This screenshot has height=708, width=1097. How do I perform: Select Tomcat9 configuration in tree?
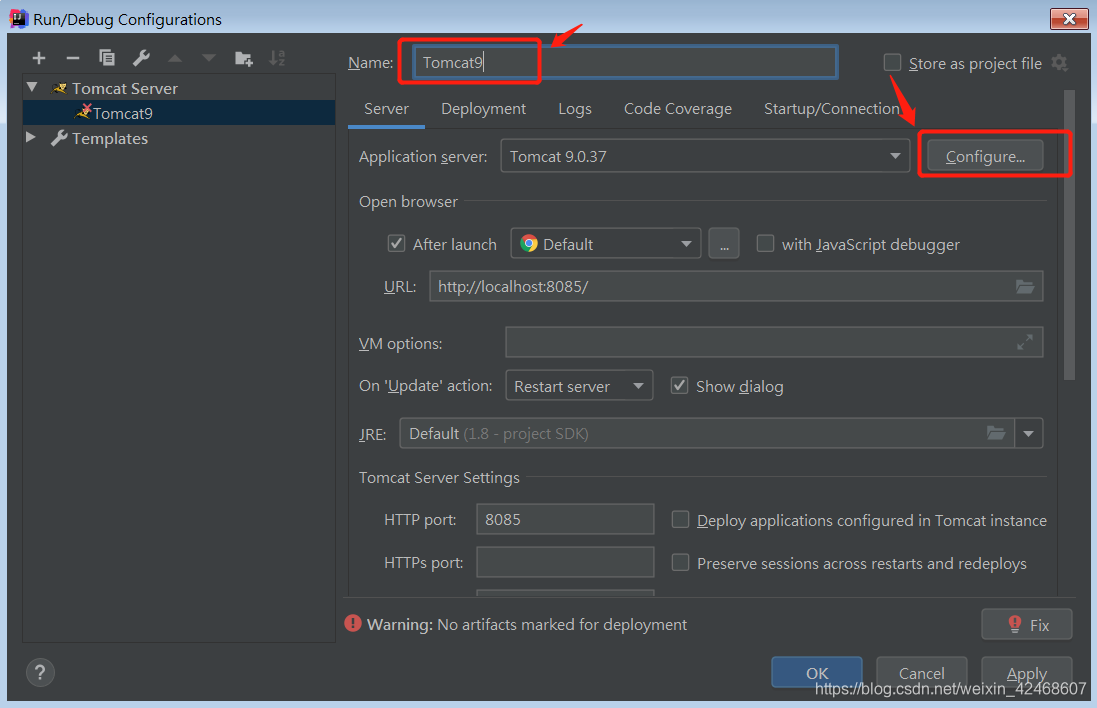click(179, 113)
